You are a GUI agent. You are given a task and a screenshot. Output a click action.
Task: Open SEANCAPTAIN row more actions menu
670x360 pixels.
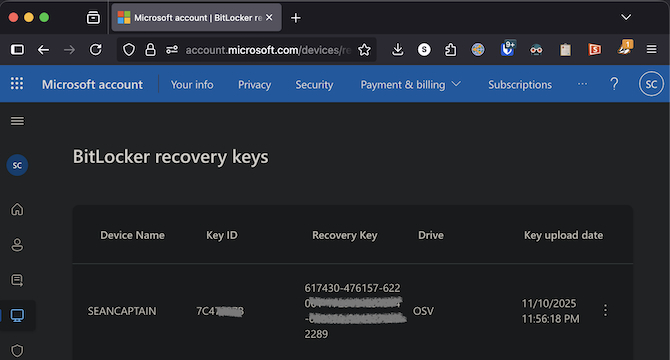pyautogui.click(x=605, y=310)
